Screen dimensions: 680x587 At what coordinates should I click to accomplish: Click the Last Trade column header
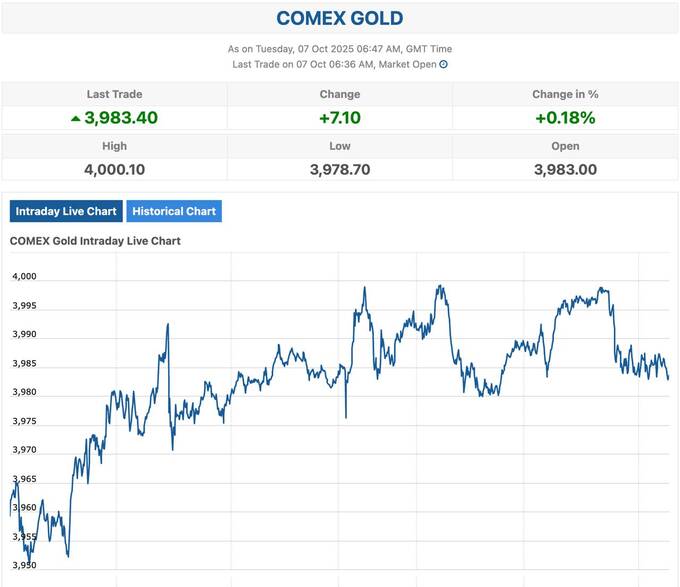[x=114, y=94]
